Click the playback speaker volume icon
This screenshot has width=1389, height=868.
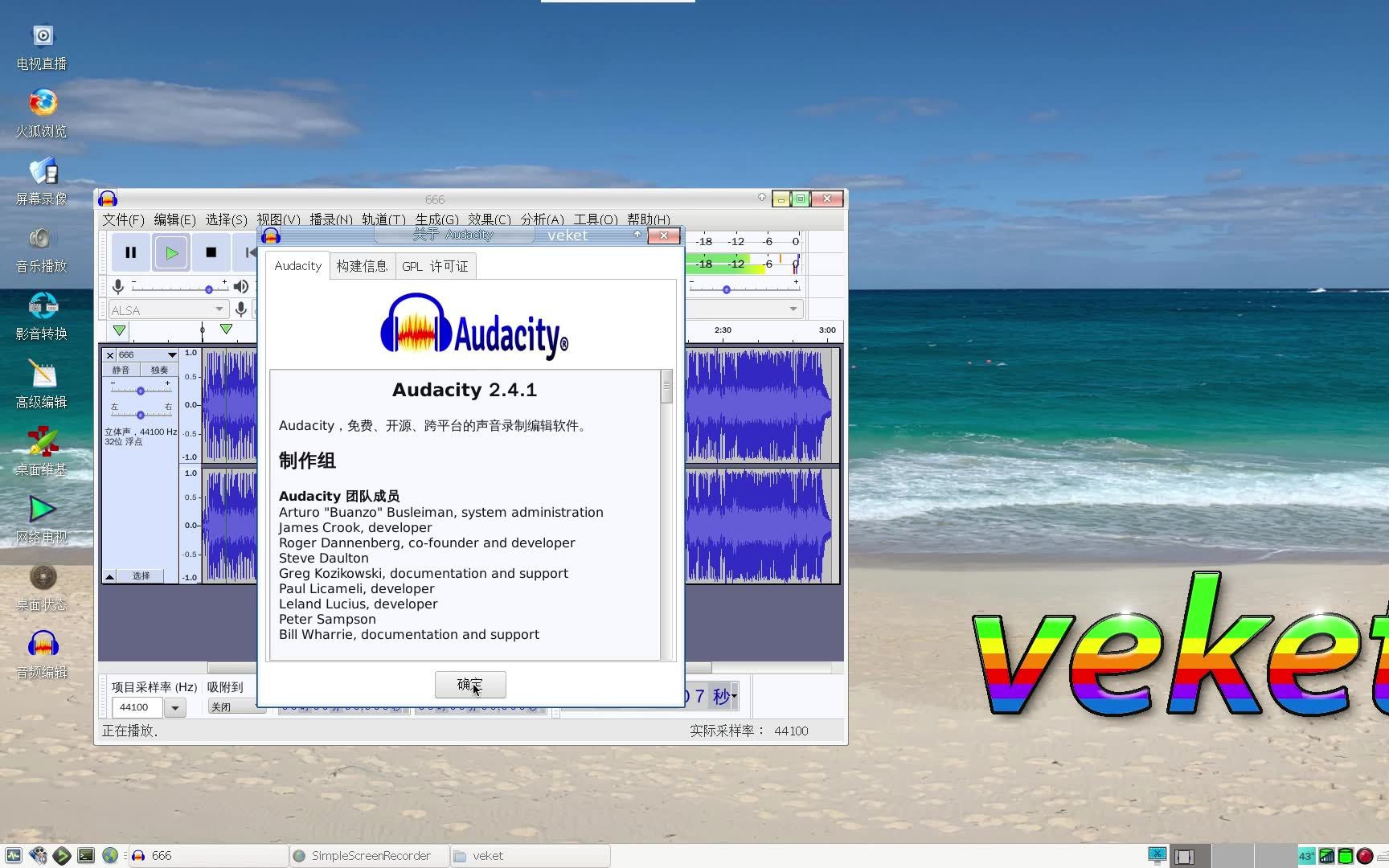pyautogui.click(x=241, y=286)
